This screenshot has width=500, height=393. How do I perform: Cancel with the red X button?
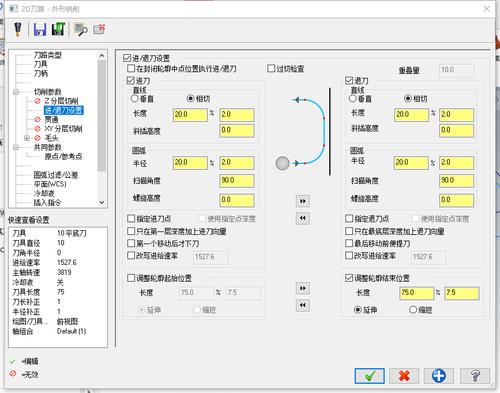(404, 376)
